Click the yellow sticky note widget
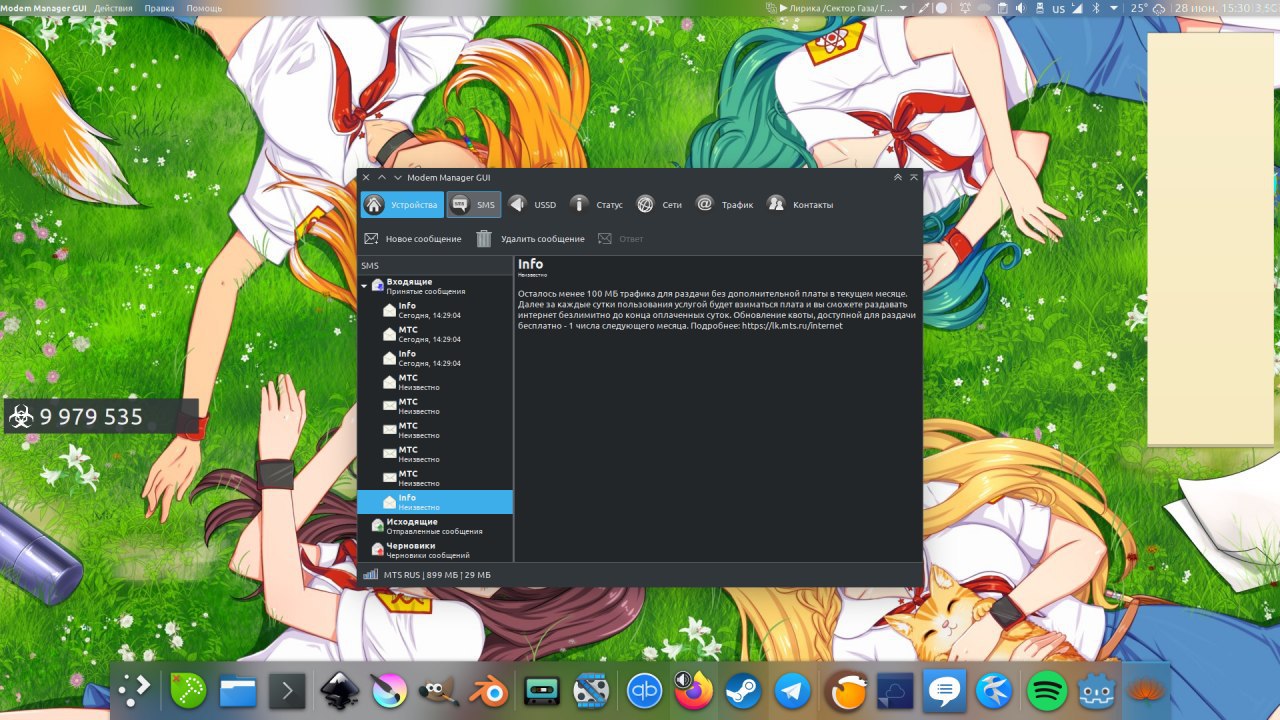This screenshot has width=1280, height=720. point(1212,239)
